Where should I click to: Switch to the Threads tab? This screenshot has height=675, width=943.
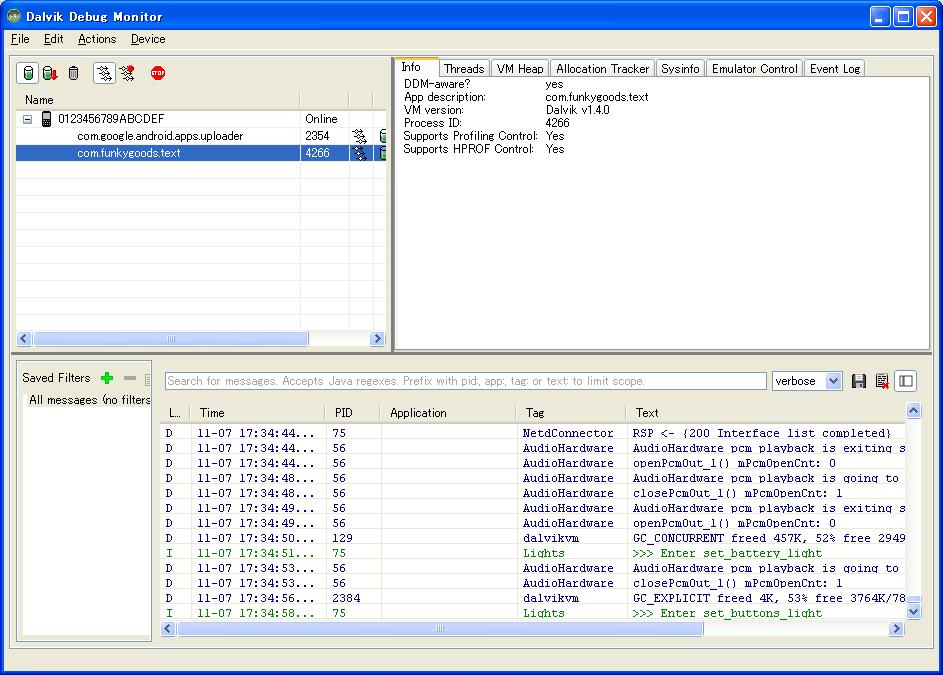point(464,69)
